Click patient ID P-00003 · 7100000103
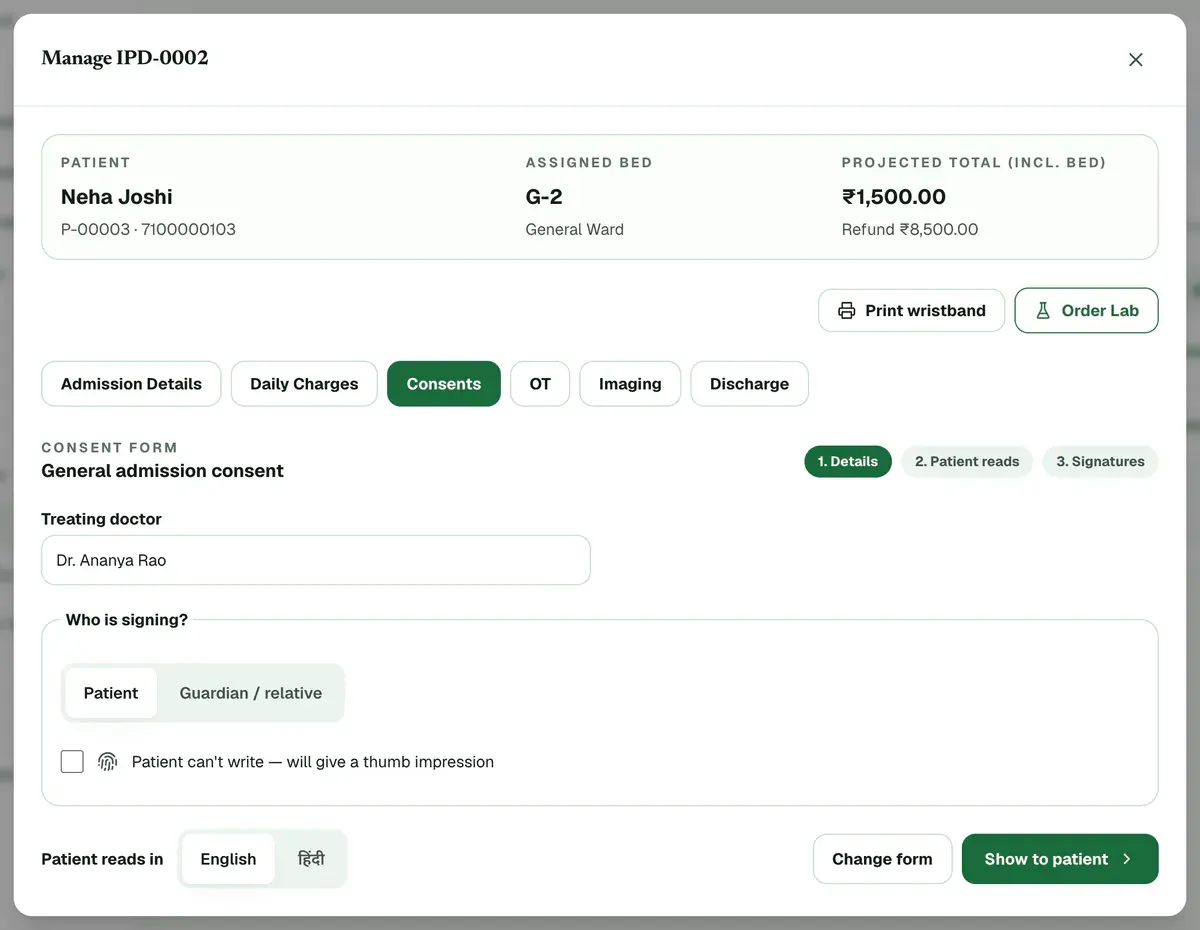Screen dimensions: 1200x930 (148, 229)
